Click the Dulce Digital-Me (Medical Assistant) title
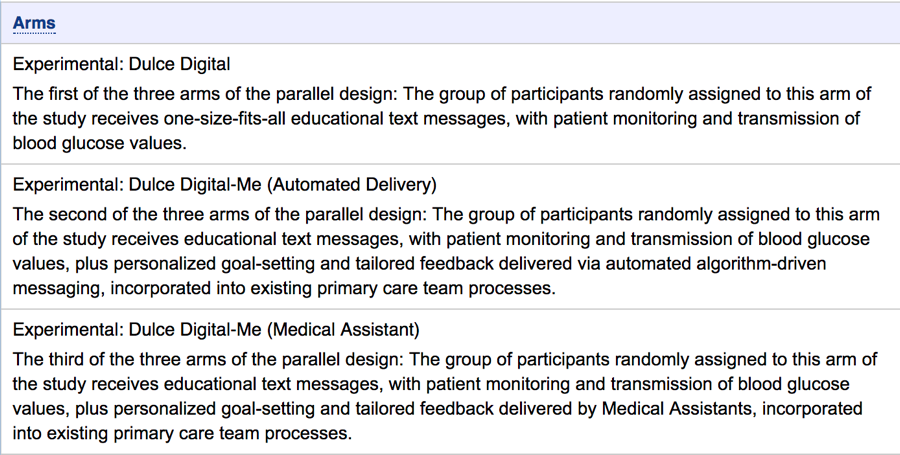The image size is (900, 455). coord(216,329)
